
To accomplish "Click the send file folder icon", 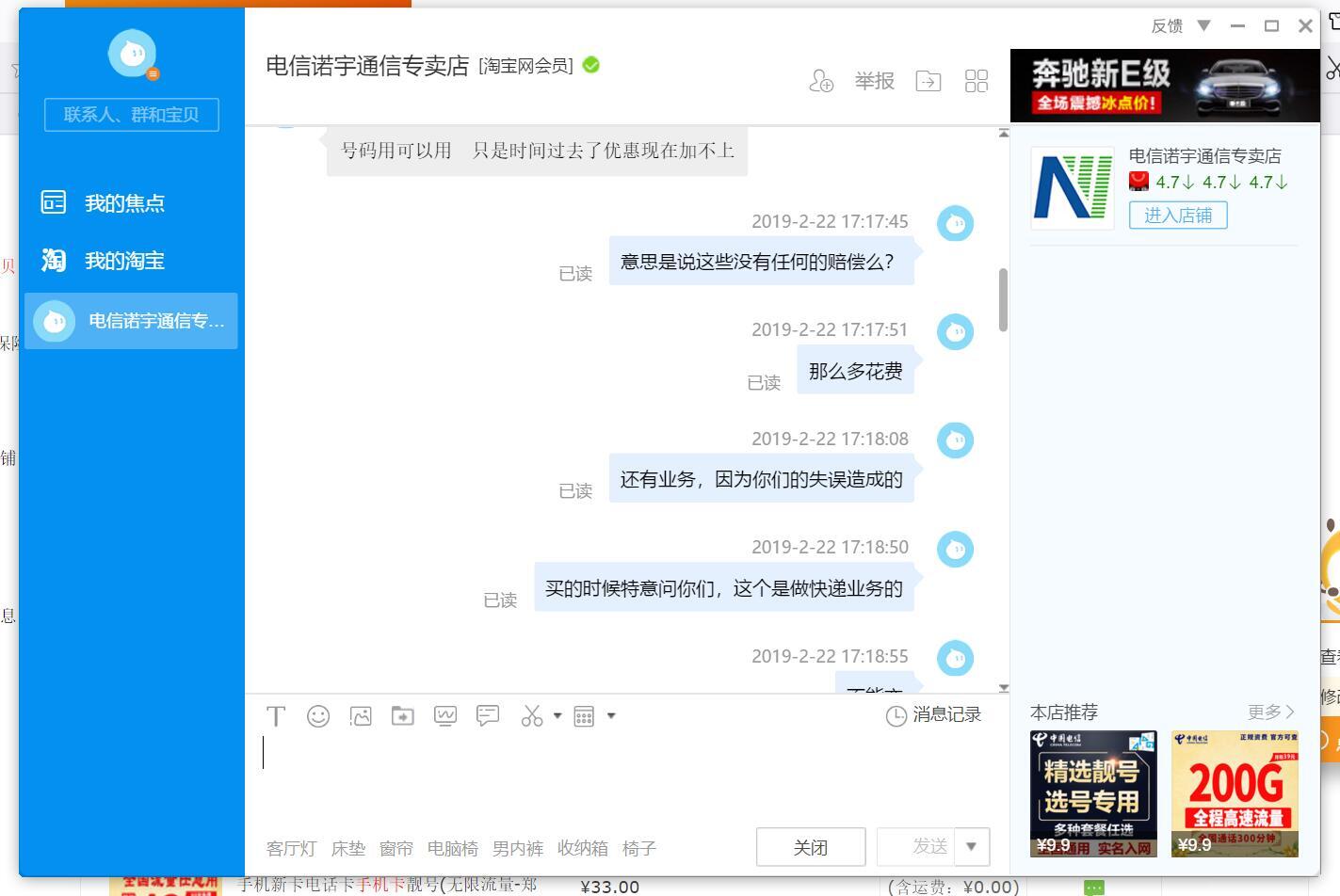I will pos(403,716).
